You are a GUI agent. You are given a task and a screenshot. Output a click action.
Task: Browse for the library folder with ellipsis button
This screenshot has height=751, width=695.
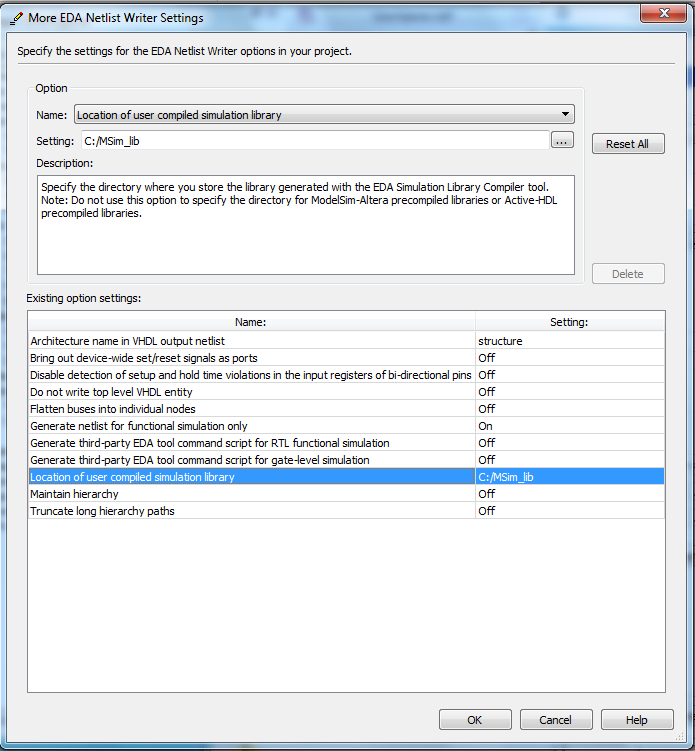(x=562, y=140)
